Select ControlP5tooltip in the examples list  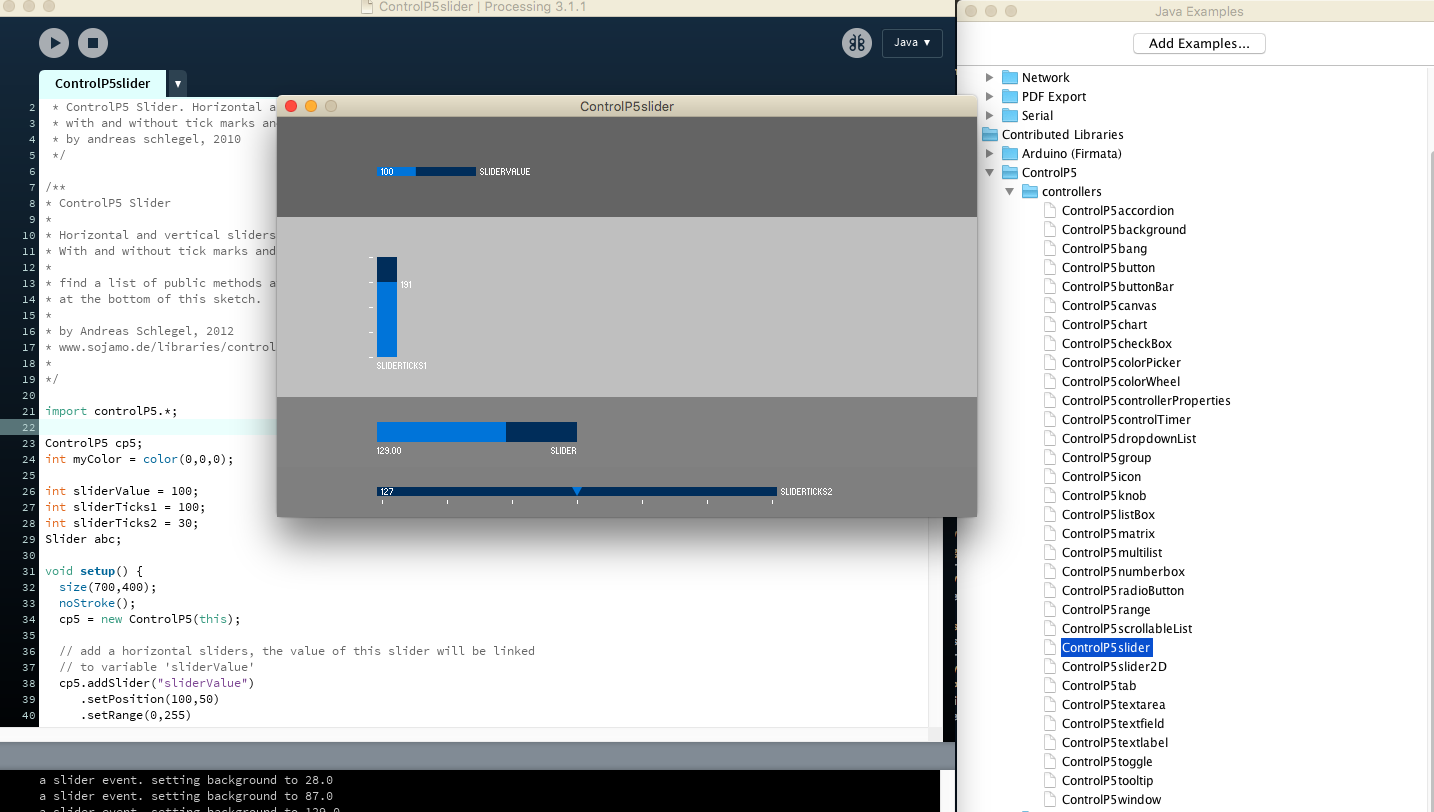click(x=1107, y=780)
